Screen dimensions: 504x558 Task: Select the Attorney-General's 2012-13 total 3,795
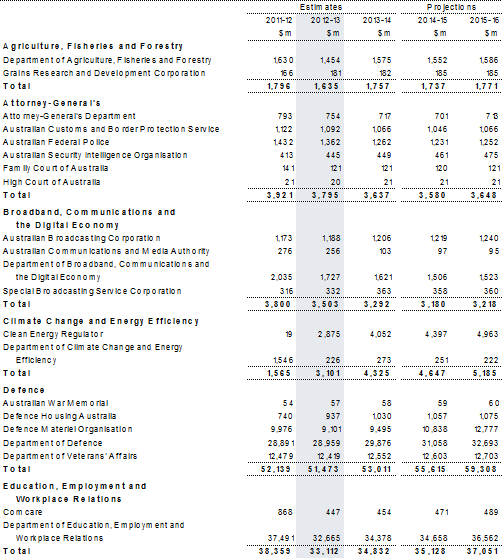[325, 195]
